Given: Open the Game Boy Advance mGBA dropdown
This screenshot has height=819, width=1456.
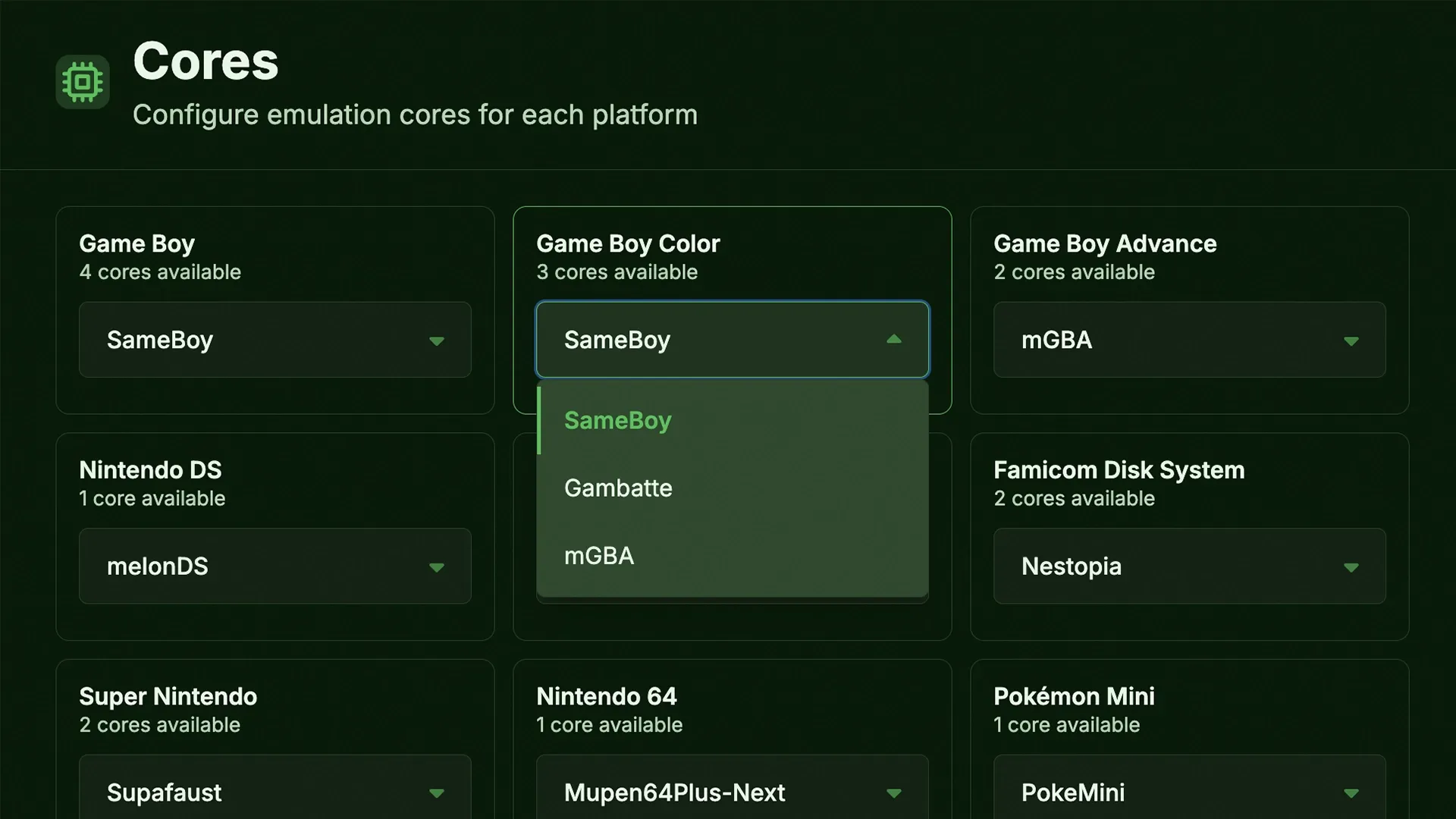Looking at the screenshot, I should click(1190, 340).
